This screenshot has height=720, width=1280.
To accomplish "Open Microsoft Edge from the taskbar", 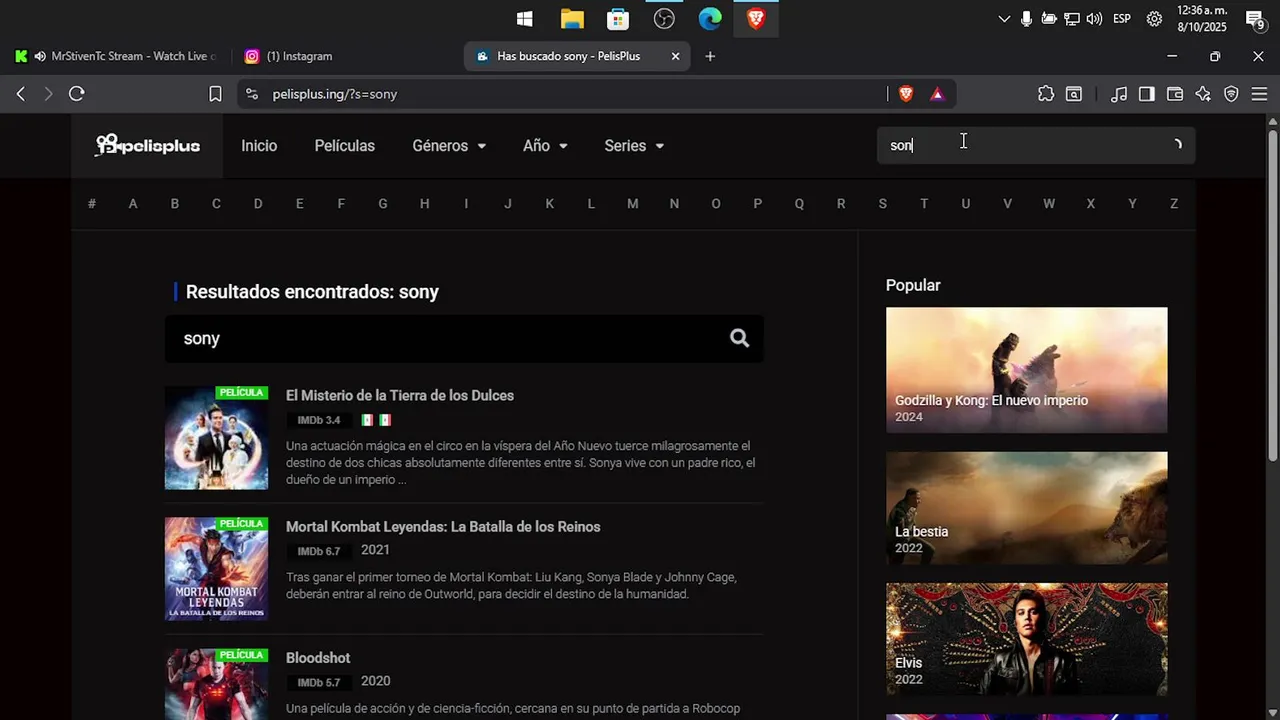I will [710, 18].
